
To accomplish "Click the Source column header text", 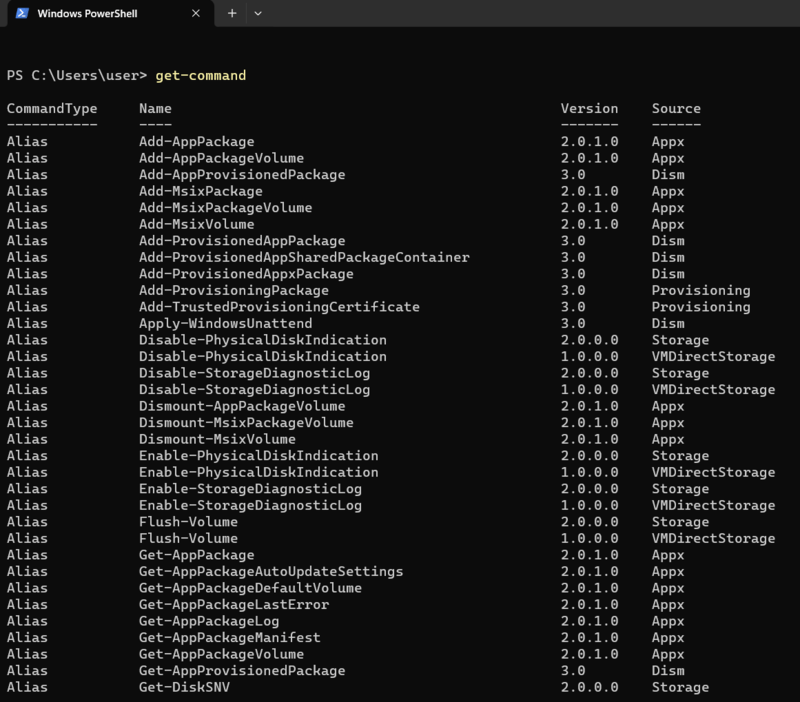I will [x=679, y=108].
